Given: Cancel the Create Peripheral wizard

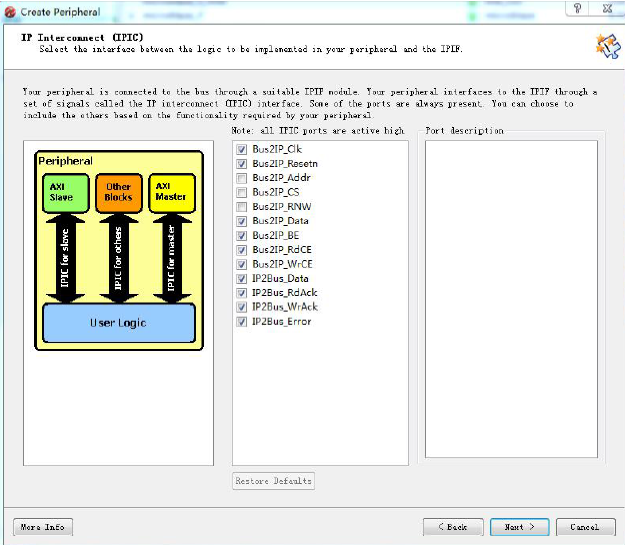Looking at the screenshot, I should (x=584, y=526).
